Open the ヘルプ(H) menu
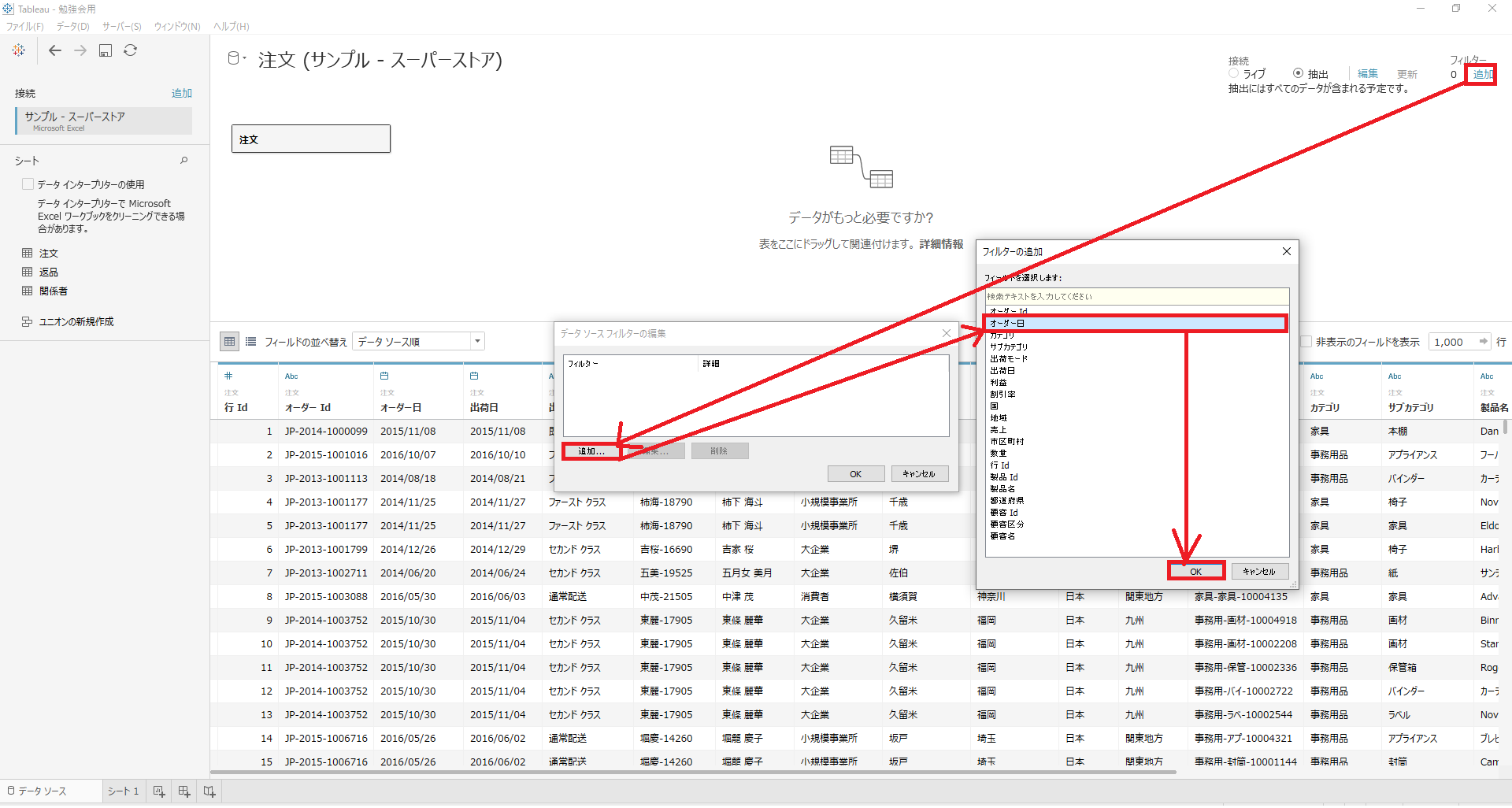Image resolution: width=1512 pixels, height=808 pixels. click(x=232, y=27)
